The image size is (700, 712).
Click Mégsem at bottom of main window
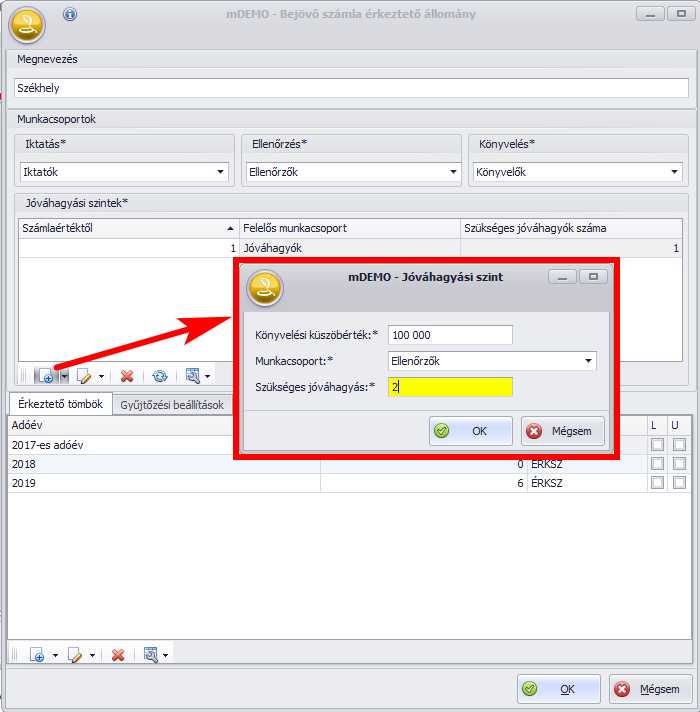pyautogui.click(x=651, y=689)
